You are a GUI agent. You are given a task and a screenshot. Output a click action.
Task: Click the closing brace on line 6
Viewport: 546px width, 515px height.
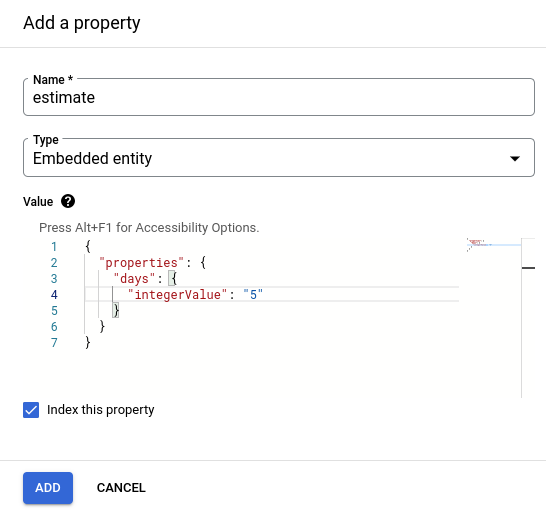(x=102, y=326)
